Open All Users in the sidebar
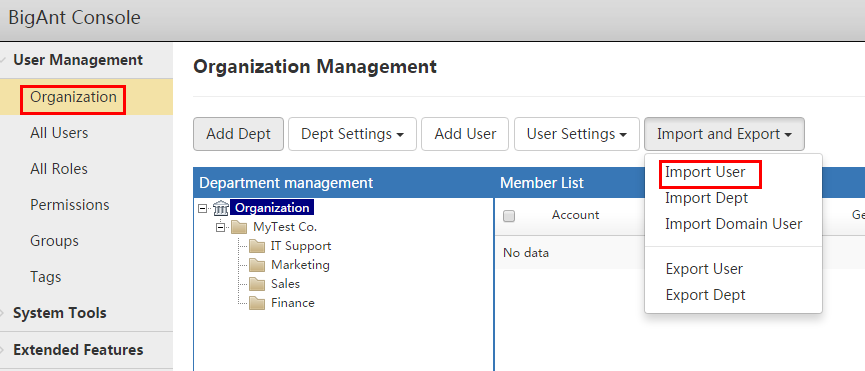This screenshot has height=371, width=865. pyautogui.click(x=59, y=133)
